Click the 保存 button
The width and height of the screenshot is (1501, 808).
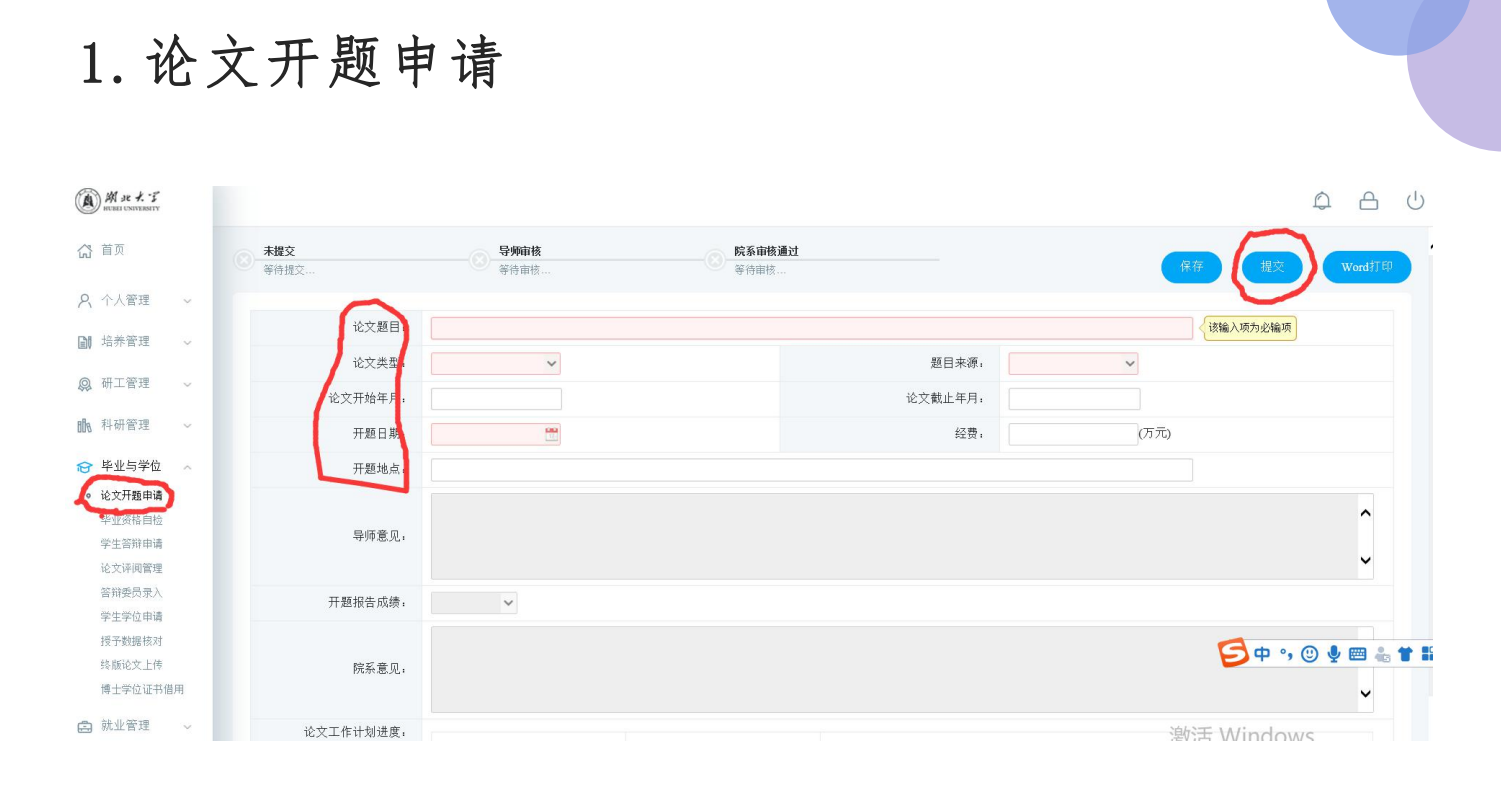[1191, 267]
